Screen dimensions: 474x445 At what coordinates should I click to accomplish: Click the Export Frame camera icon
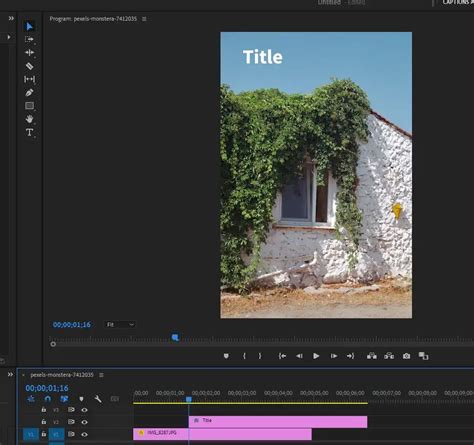click(x=406, y=356)
